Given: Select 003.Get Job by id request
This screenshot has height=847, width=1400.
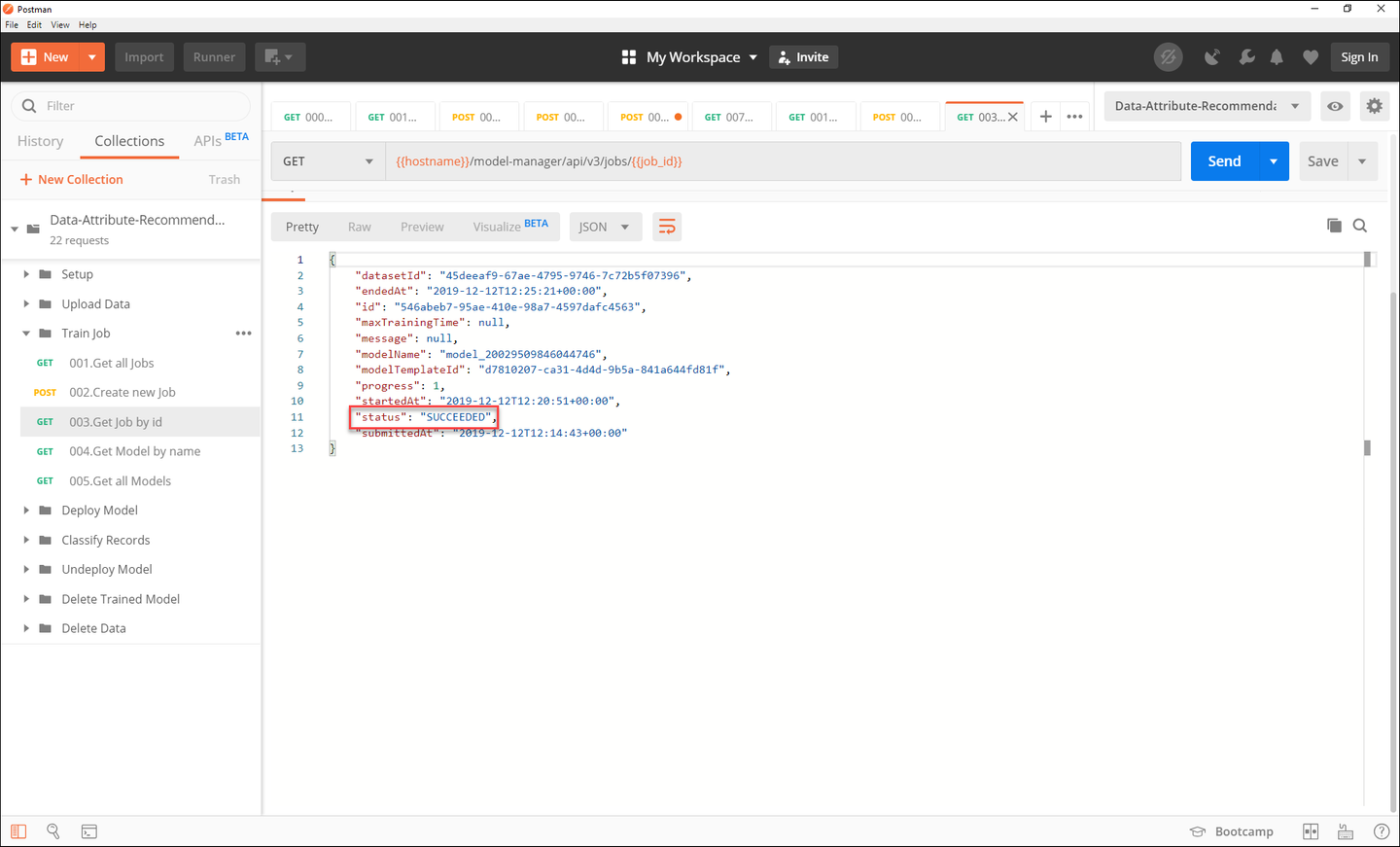Looking at the screenshot, I should (x=140, y=422).
